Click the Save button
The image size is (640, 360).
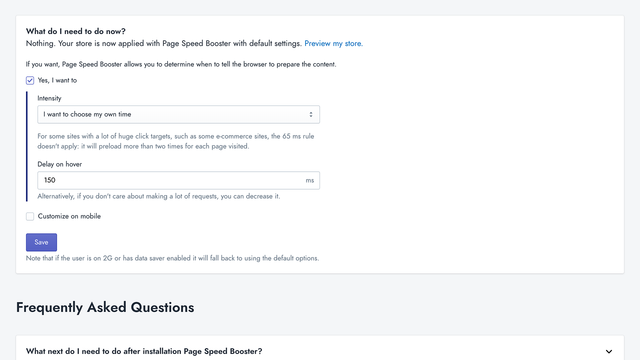(41, 242)
